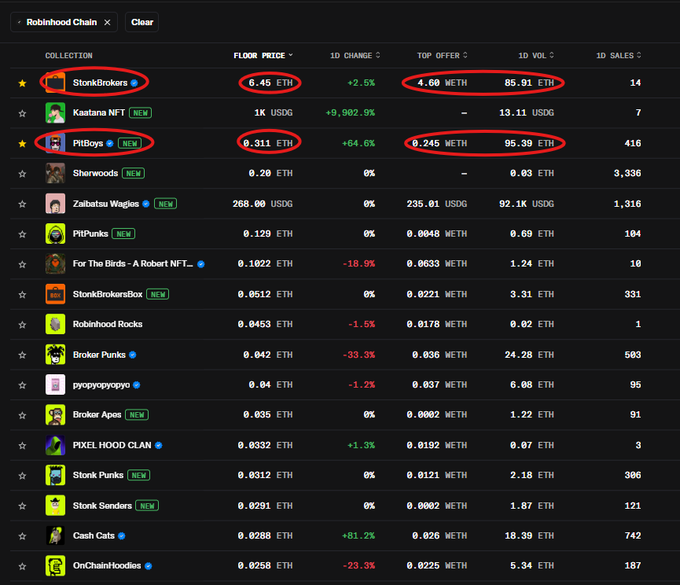Image resolution: width=680 pixels, height=585 pixels.
Task: Click StonkBrokers verified badge icon
Action: 134,83
